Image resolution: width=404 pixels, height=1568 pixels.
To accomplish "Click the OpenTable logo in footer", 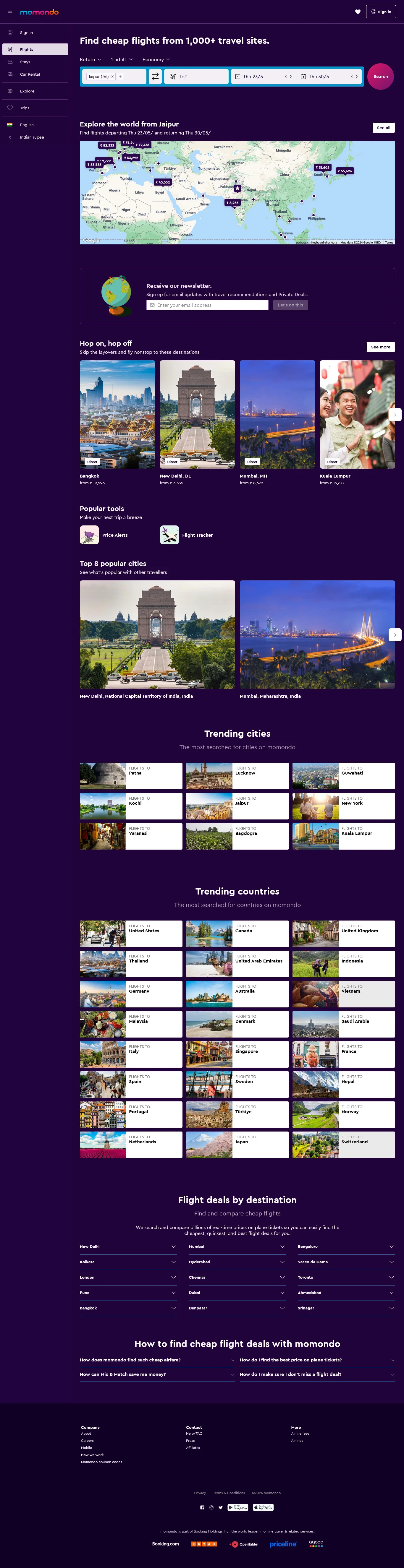I will click(x=244, y=1544).
